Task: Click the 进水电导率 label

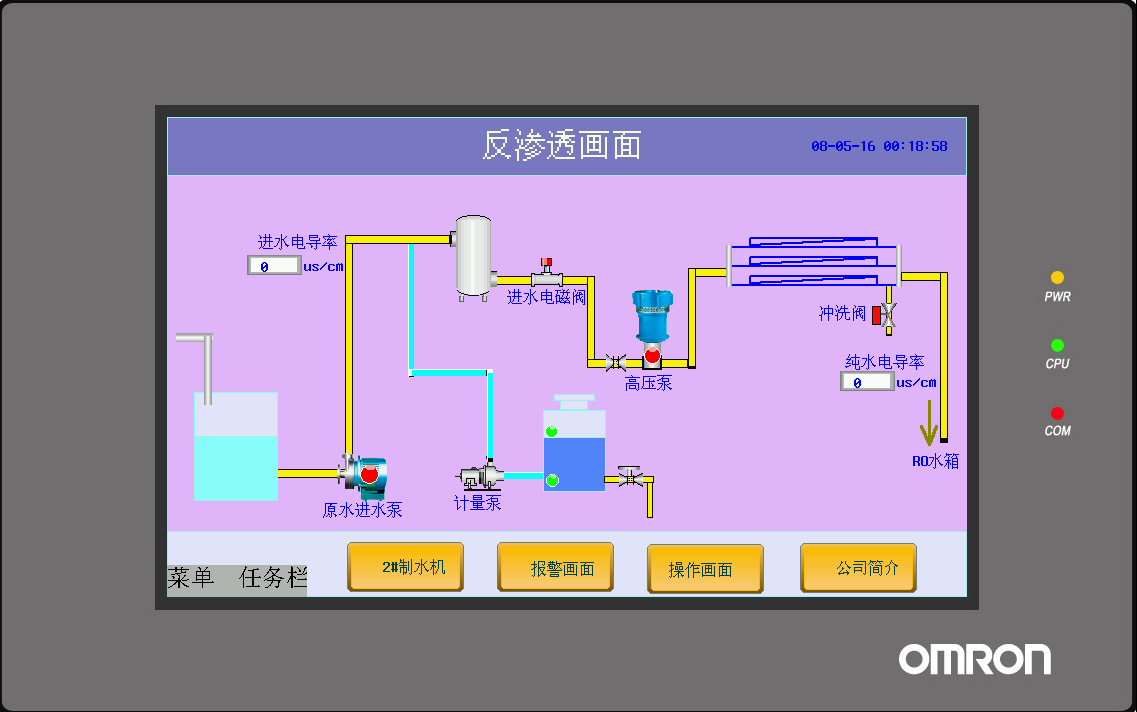Action: (297, 242)
